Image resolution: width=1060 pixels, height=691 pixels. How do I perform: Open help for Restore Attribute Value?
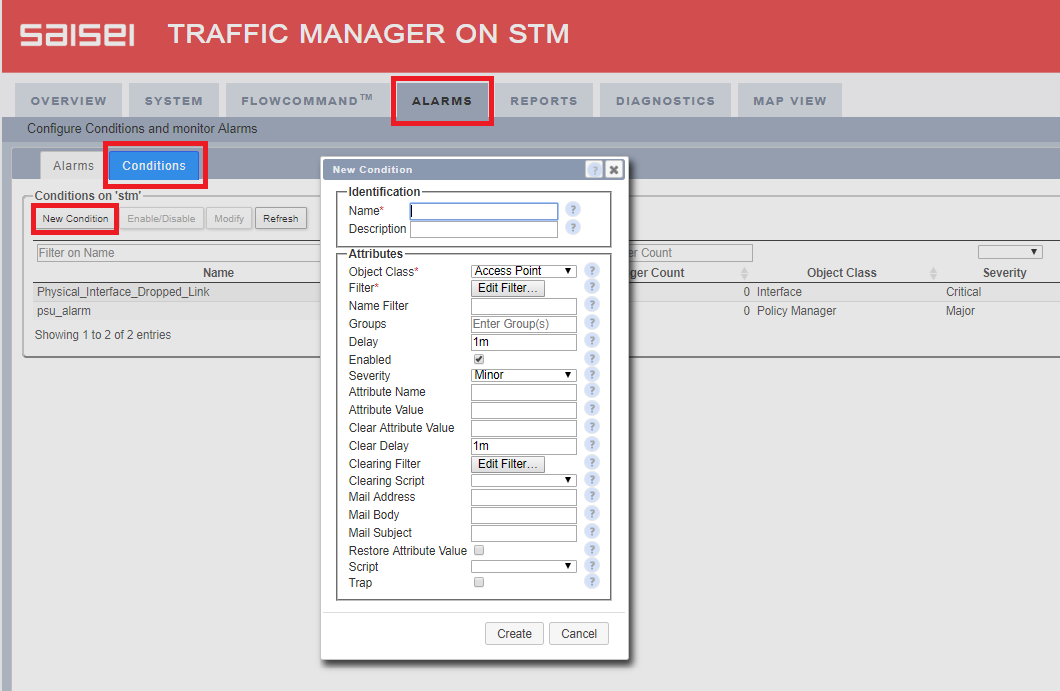[x=592, y=550]
